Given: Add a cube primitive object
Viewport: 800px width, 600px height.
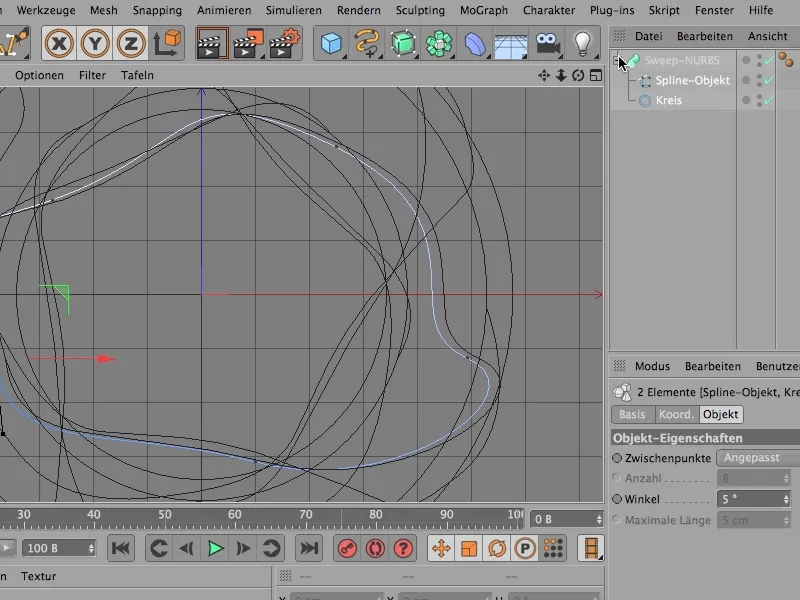Looking at the screenshot, I should pyautogui.click(x=331, y=43).
